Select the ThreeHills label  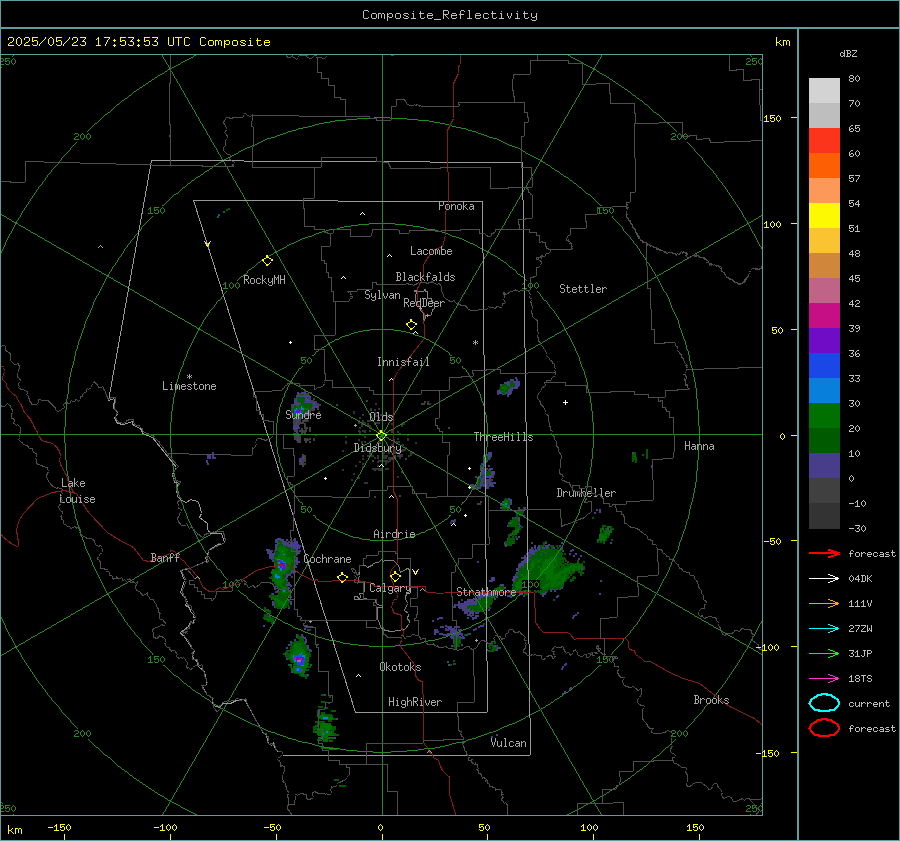(503, 437)
